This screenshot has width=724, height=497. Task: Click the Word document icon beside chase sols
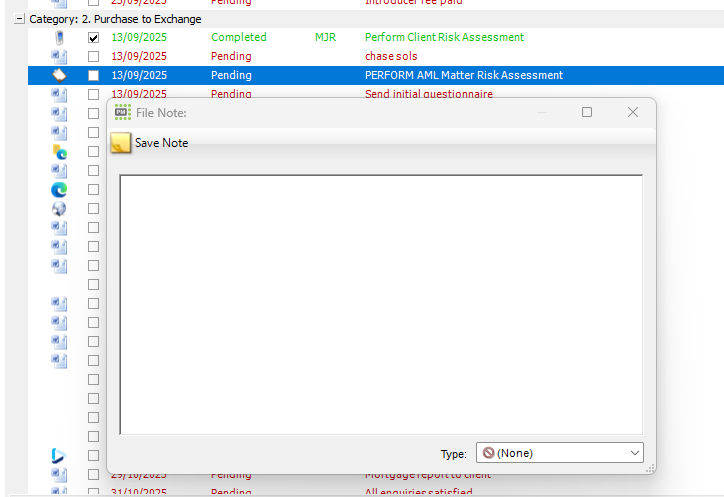[x=59, y=56]
